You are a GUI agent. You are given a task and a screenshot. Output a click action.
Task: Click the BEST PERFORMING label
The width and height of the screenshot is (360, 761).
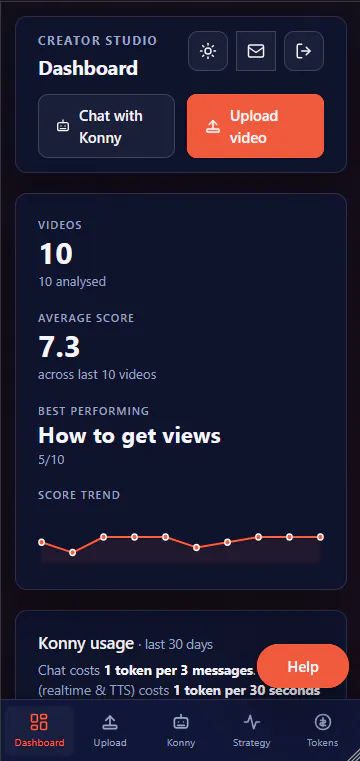coord(93,411)
